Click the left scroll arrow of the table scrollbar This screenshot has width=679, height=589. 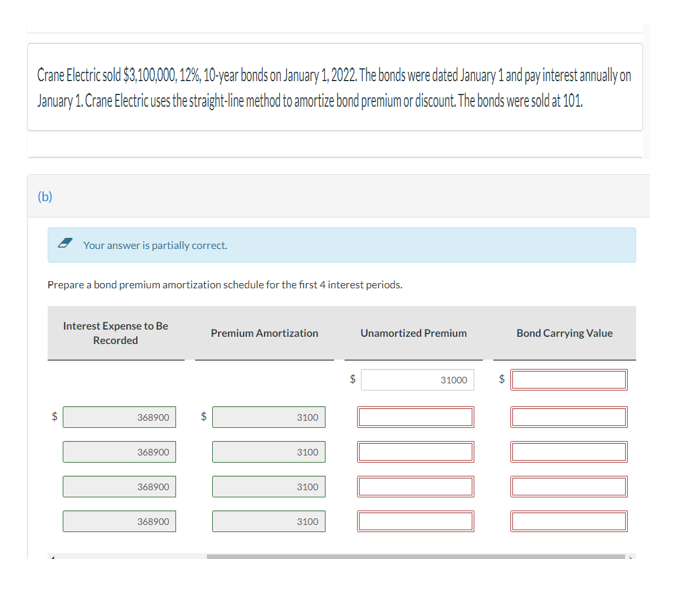[x=52, y=557]
